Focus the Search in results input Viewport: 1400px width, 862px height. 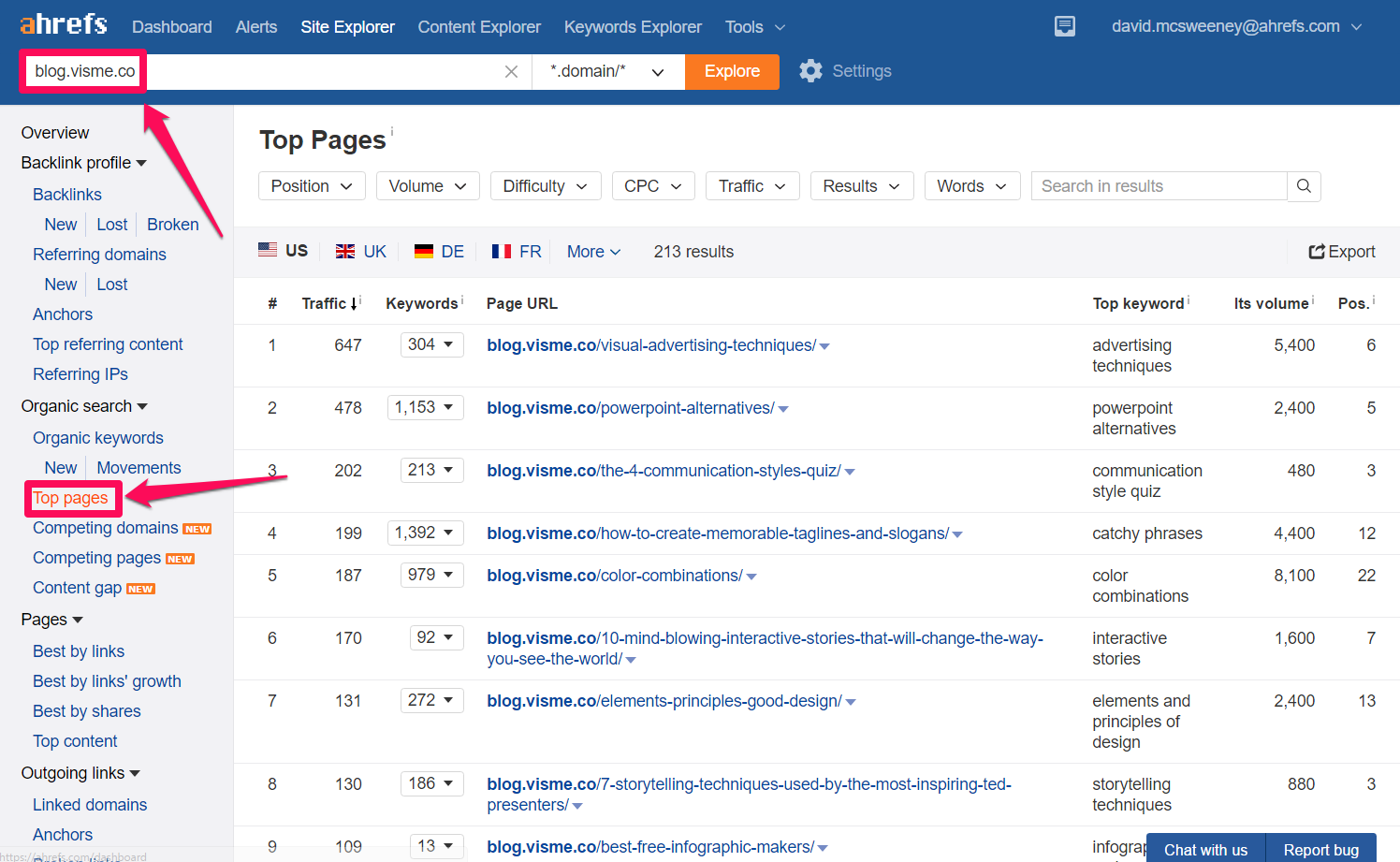click(1159, 186)
